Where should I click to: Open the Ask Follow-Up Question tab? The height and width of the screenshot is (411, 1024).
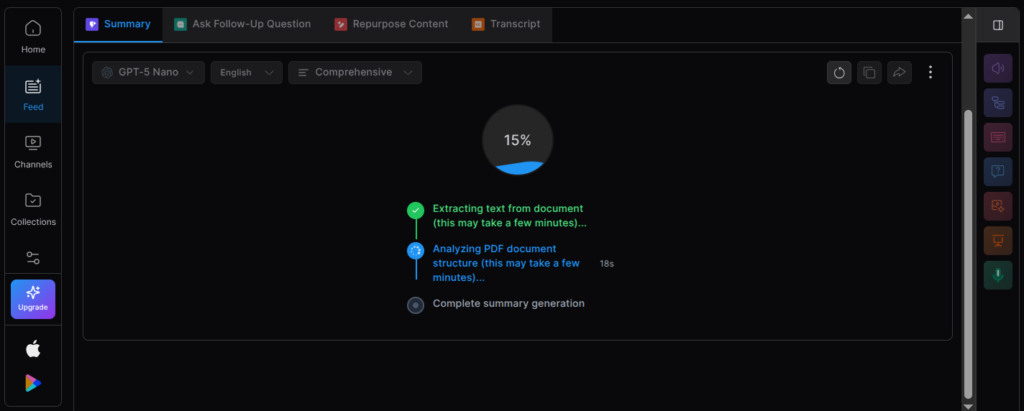[x=242, y=24]
